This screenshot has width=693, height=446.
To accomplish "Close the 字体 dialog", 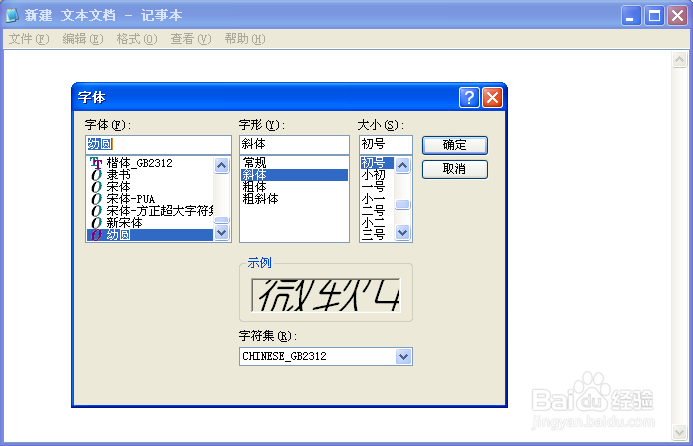I will (492, 97).
